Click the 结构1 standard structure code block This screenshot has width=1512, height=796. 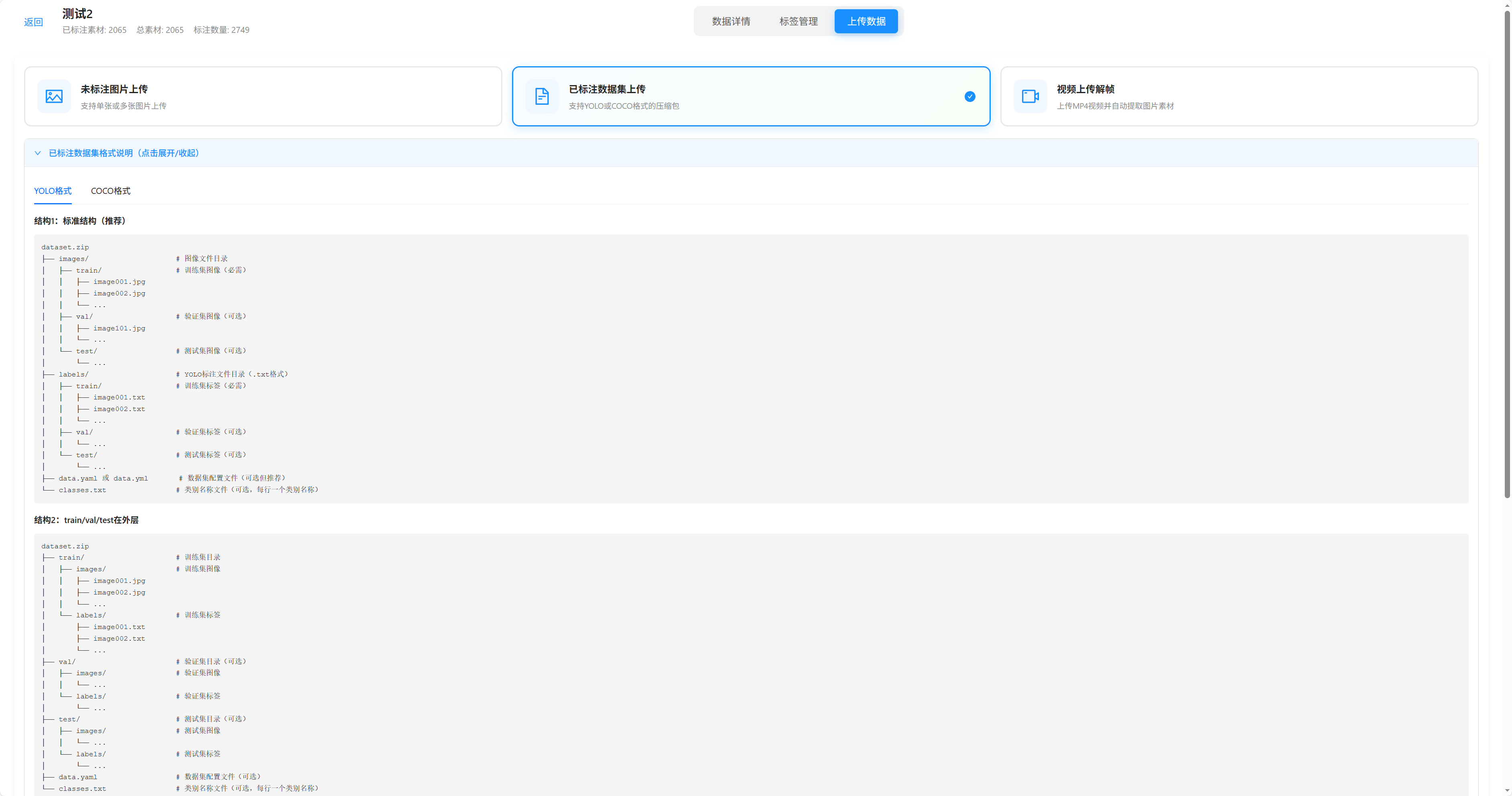click(751, 368)
